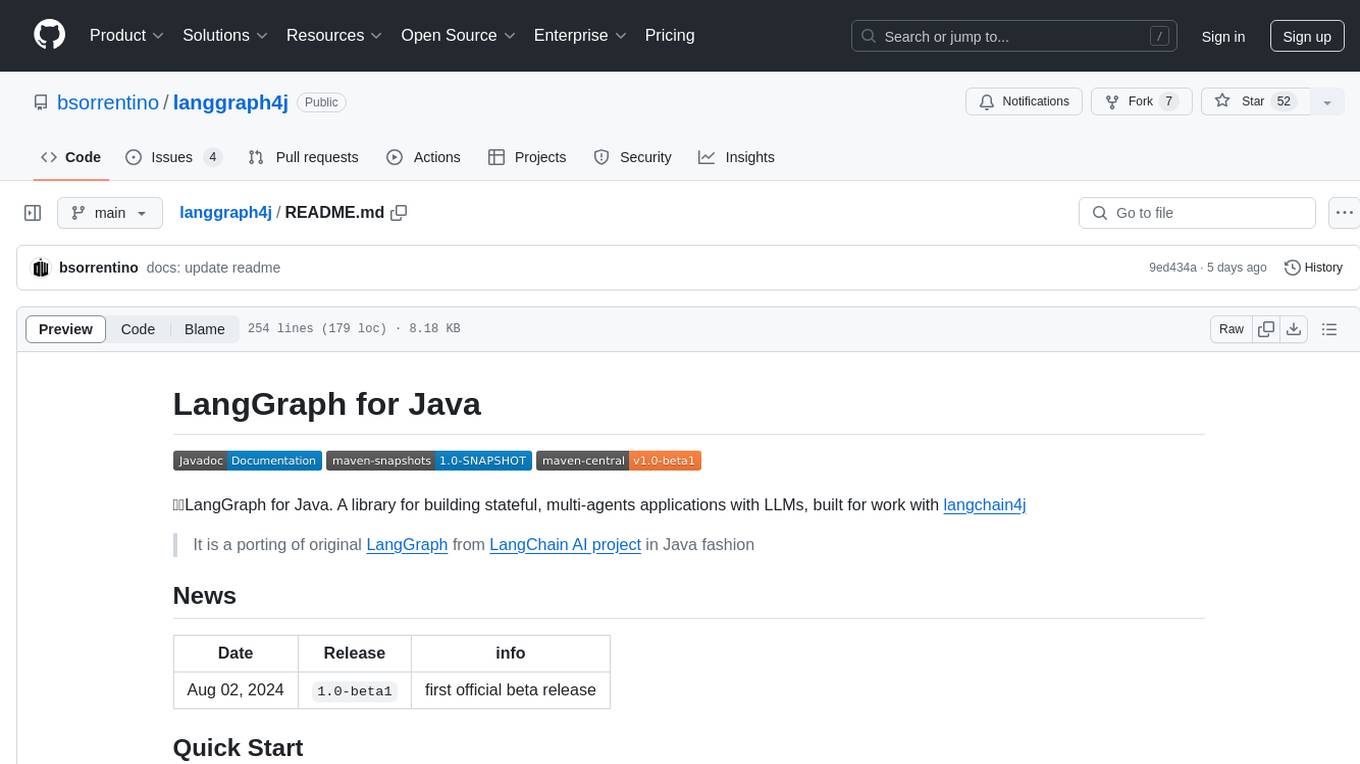Click the maven-snapshots 1.0-SNAPSHOT badge
The image size is (1360, 764).
pos(429,461)
